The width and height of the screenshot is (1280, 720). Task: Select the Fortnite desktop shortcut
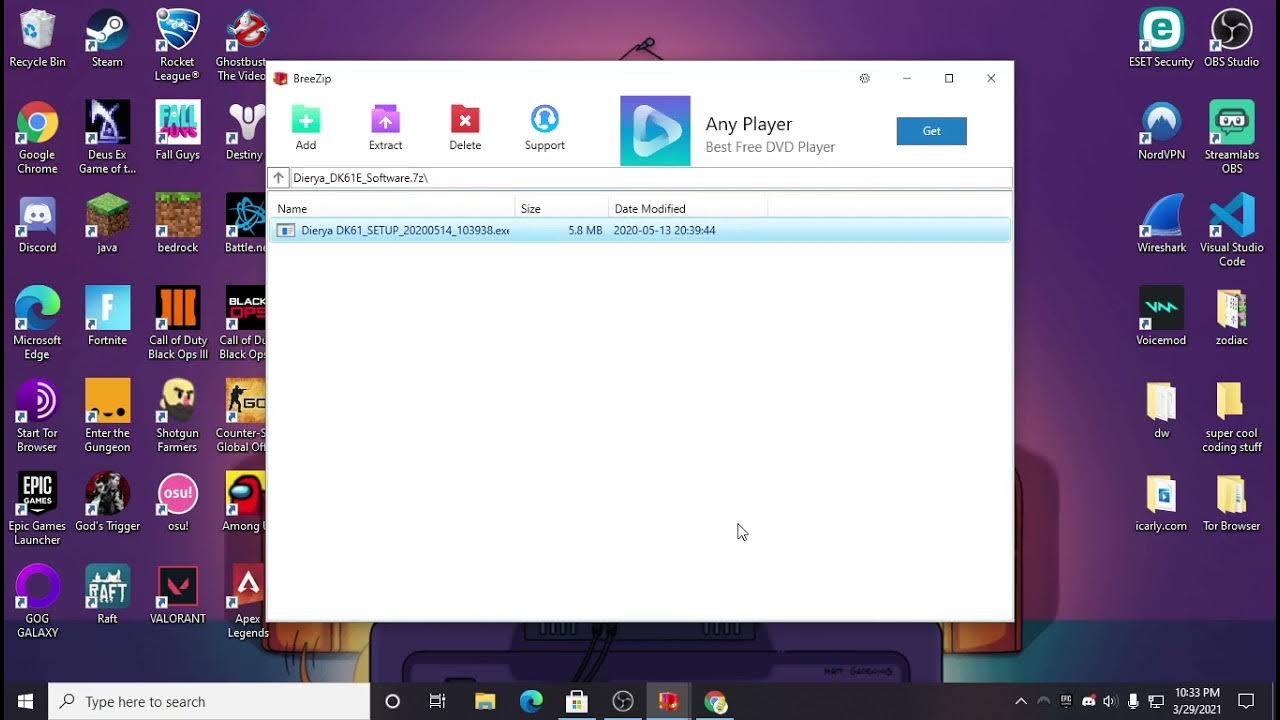[107, 317]
